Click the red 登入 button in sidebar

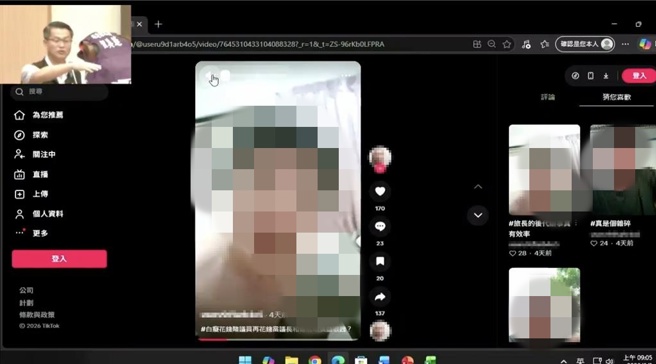pos(59,259)
